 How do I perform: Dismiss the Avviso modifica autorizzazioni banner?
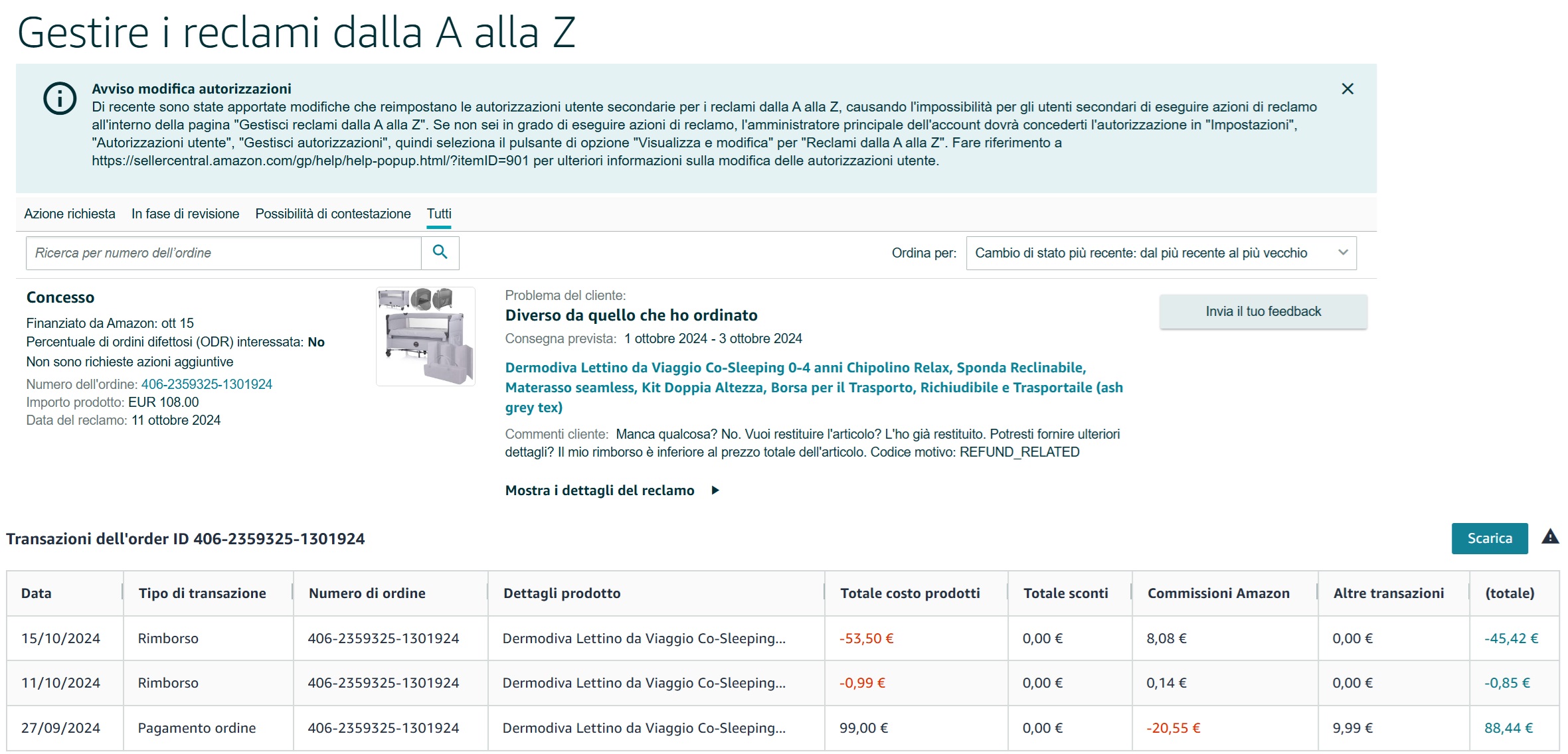click(x=1347, y=89)
